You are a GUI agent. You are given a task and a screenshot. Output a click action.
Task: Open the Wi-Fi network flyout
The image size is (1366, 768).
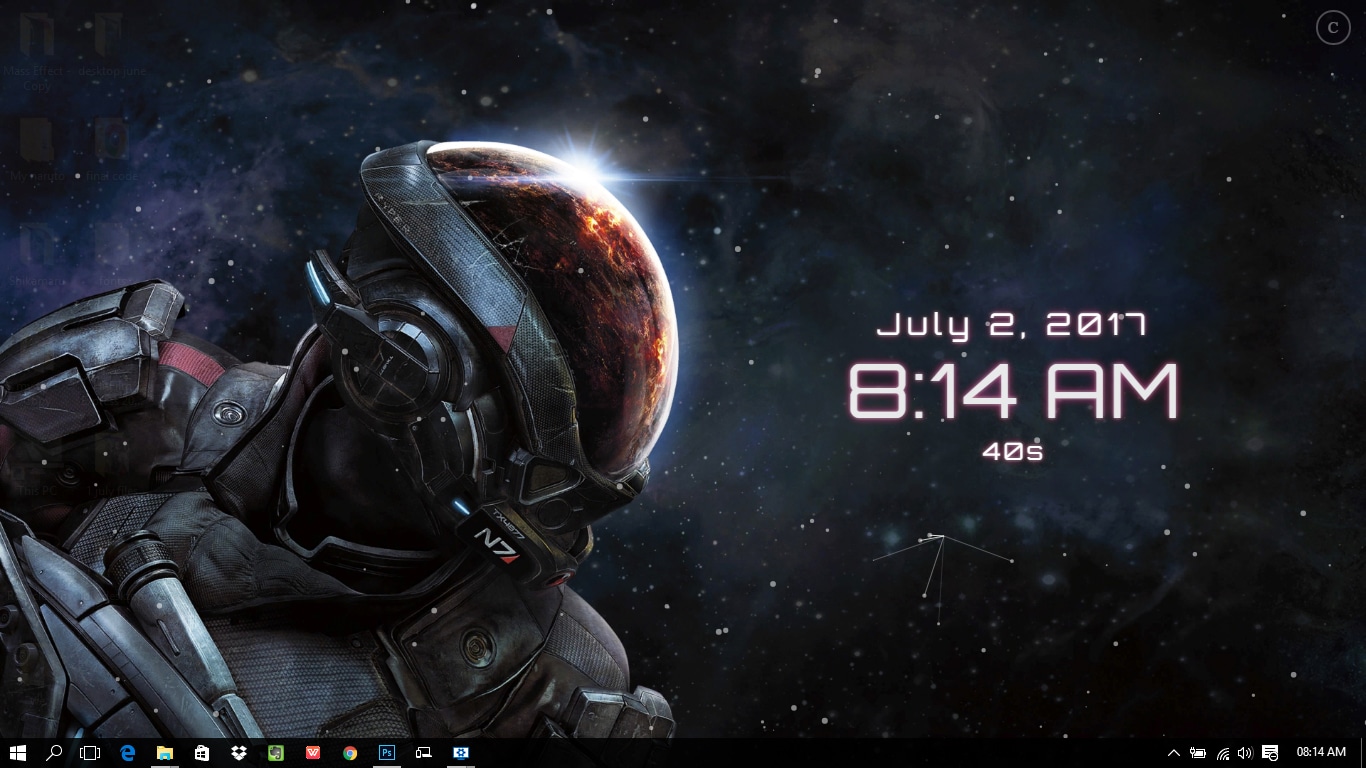pyautogui.click(x=1222, y=753)
